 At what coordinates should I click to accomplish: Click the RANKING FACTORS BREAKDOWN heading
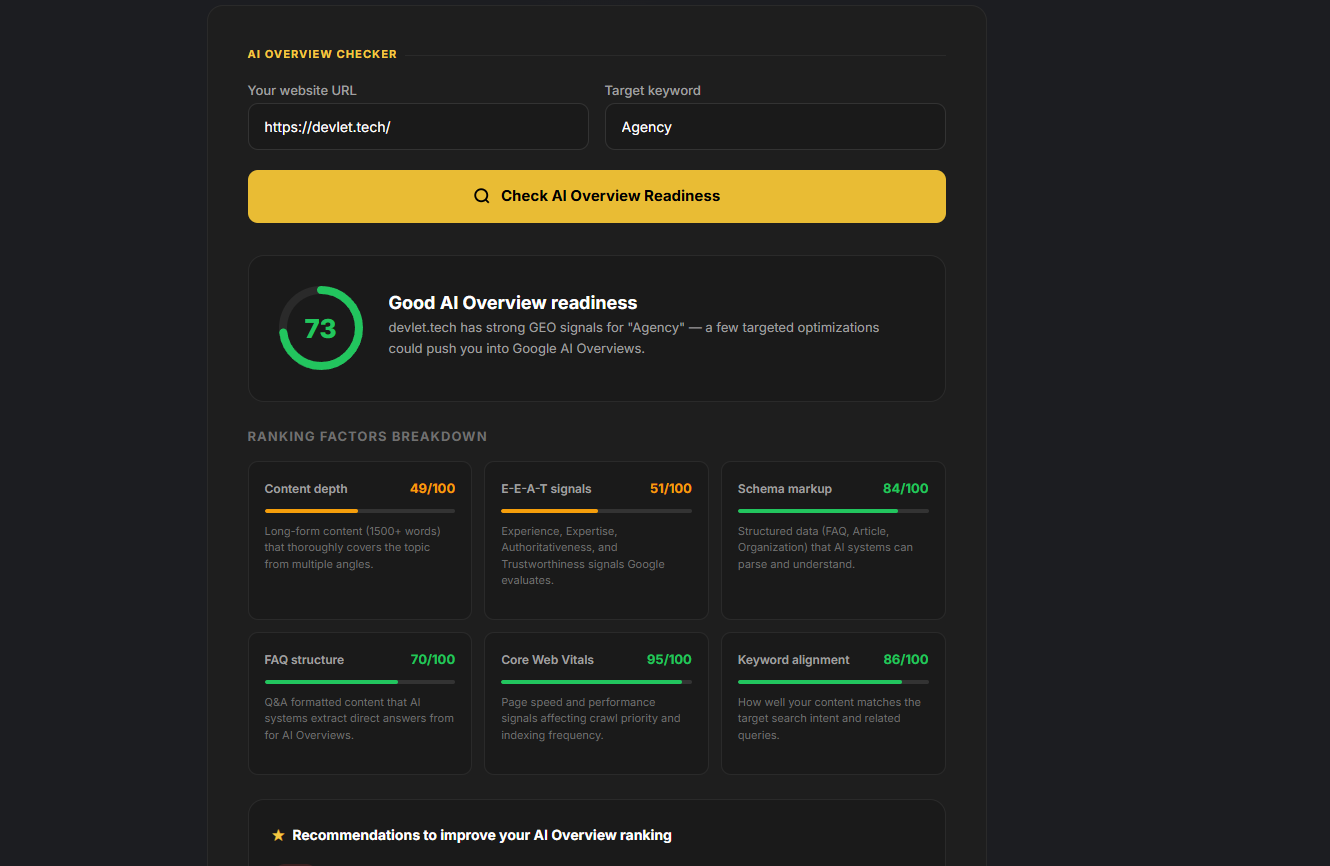point(367,437)
